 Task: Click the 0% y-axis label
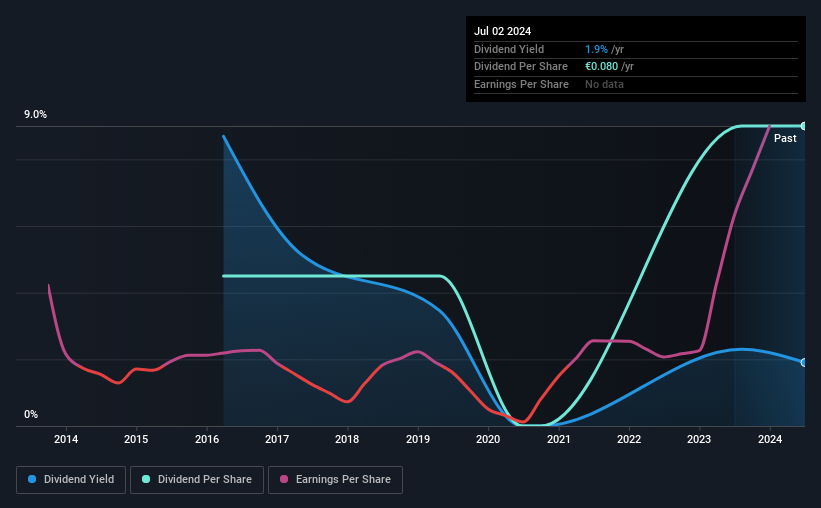click(x=31, y=414)
